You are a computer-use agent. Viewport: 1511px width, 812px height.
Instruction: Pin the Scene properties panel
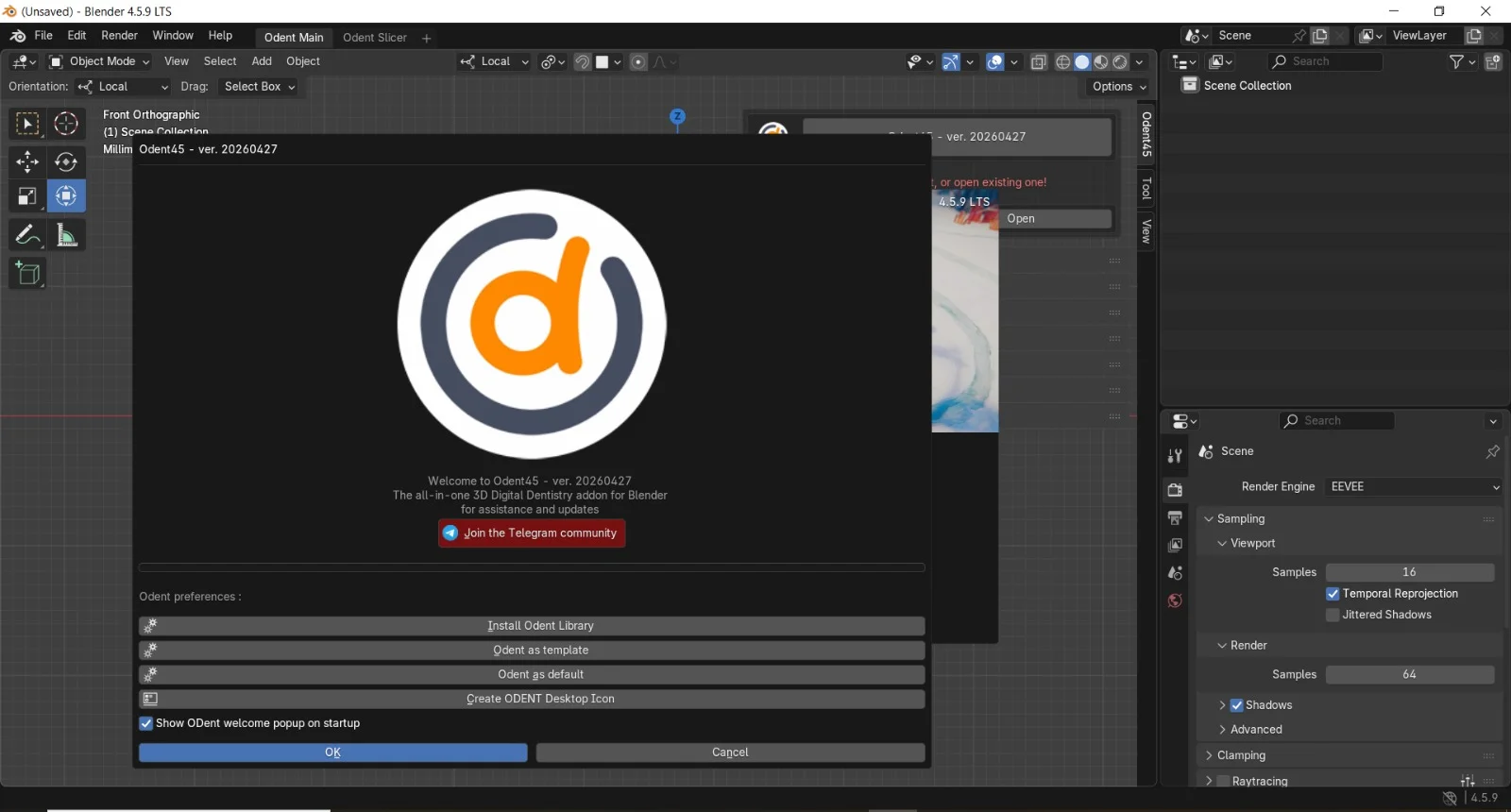click(x=1492, y=451)
